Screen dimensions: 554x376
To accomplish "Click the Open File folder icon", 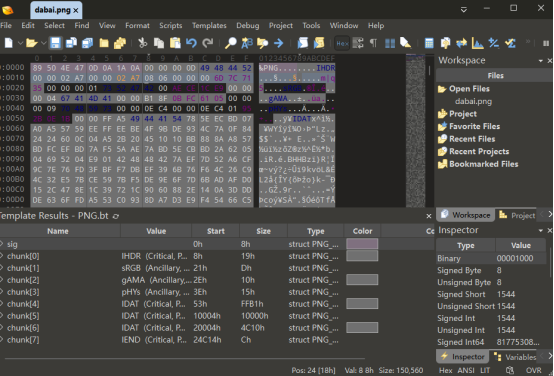I will click(32, 43).
